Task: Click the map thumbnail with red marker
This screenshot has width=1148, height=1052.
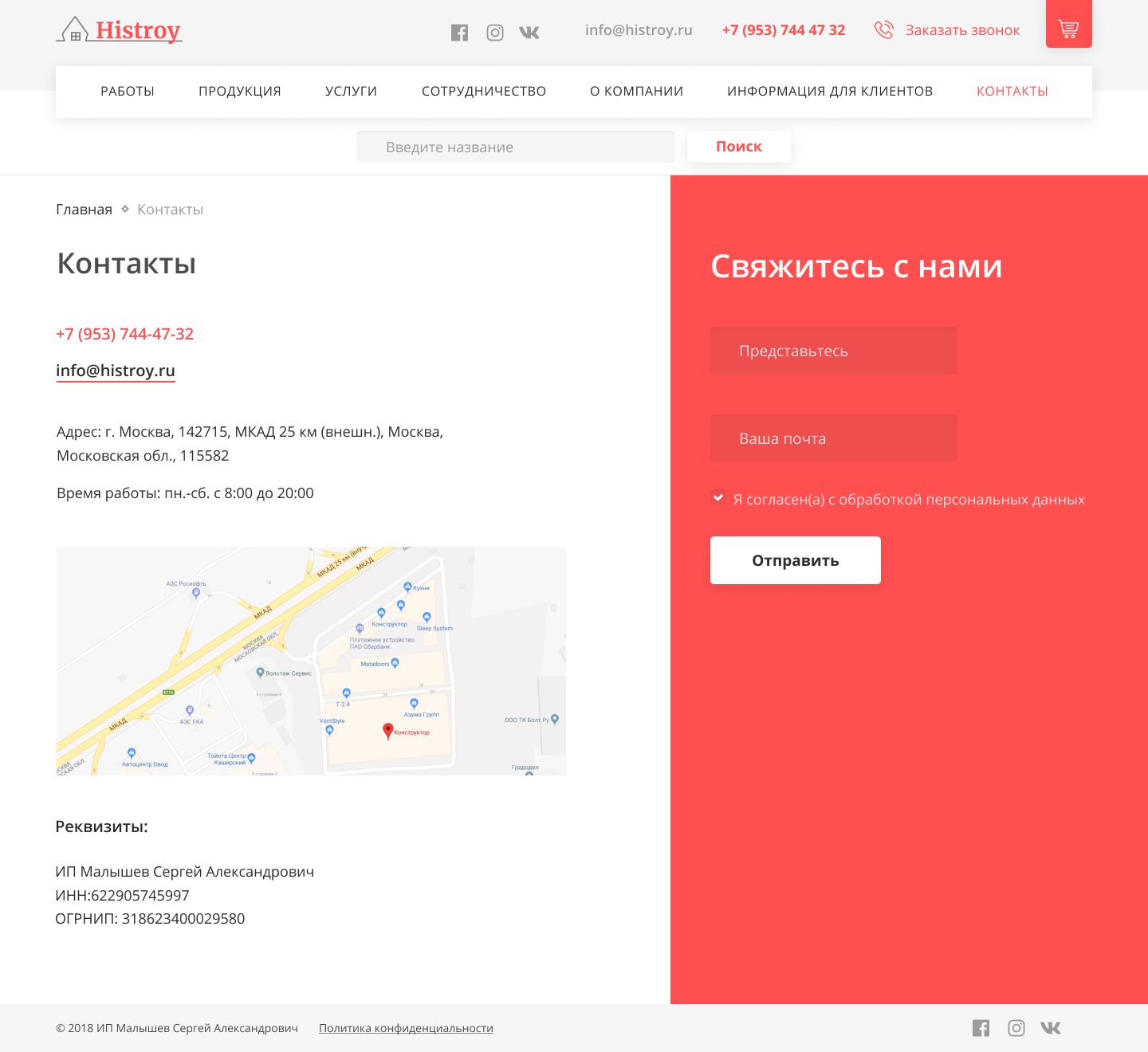Action: click(311, 661)
